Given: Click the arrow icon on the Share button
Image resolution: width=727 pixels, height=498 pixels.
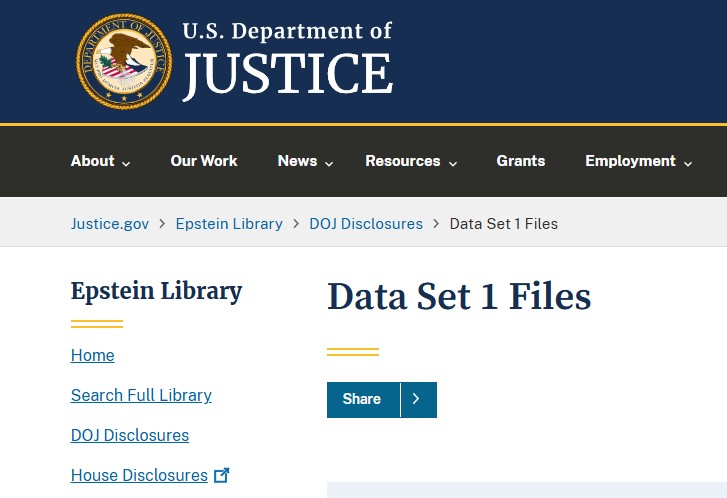Looking at the screenshot, I should (x=417, y=399).
